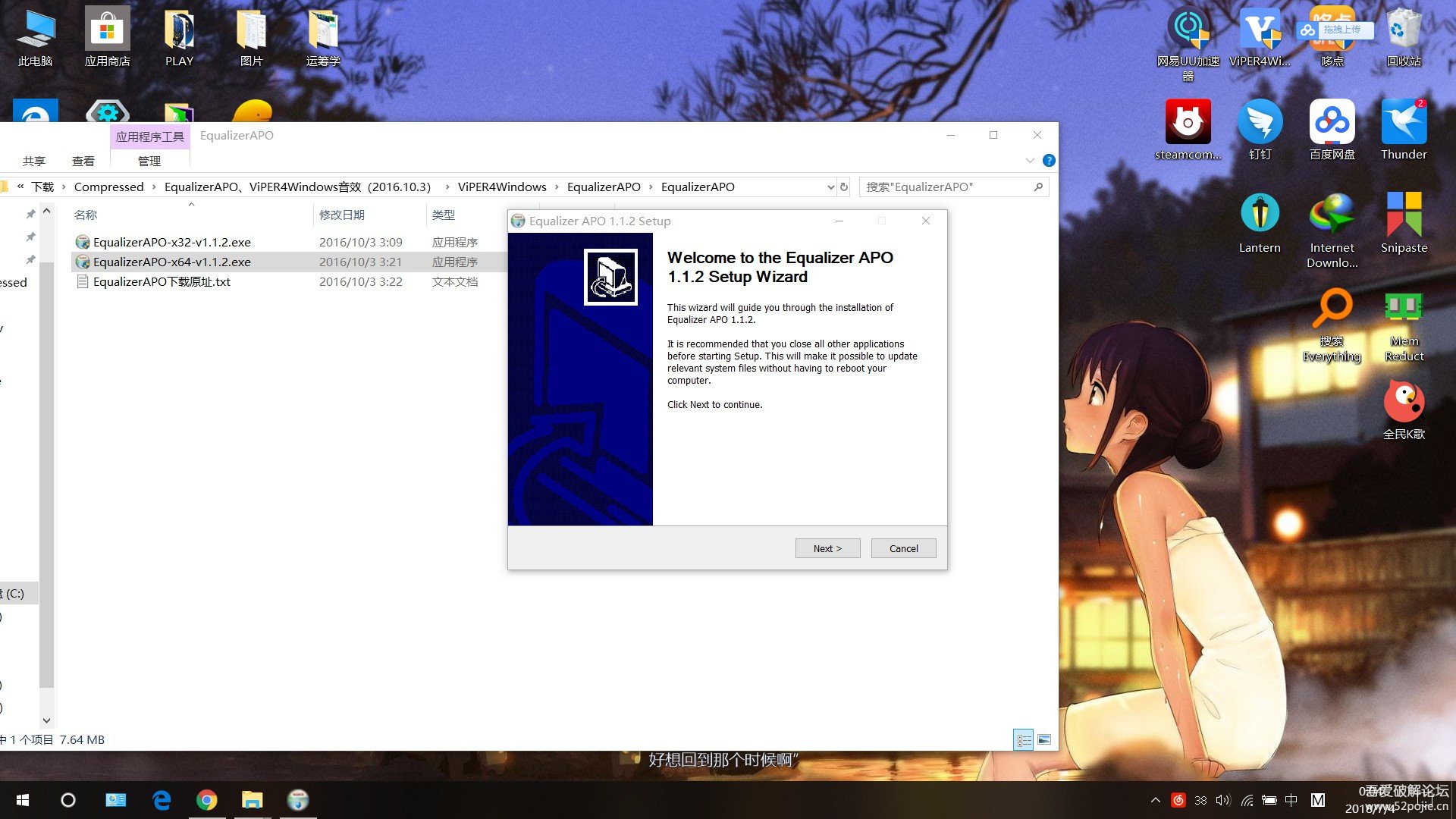The image size is (1456, 819).
Task: Expand the Explorer ribbon chevron
Action: [1030, 161]
